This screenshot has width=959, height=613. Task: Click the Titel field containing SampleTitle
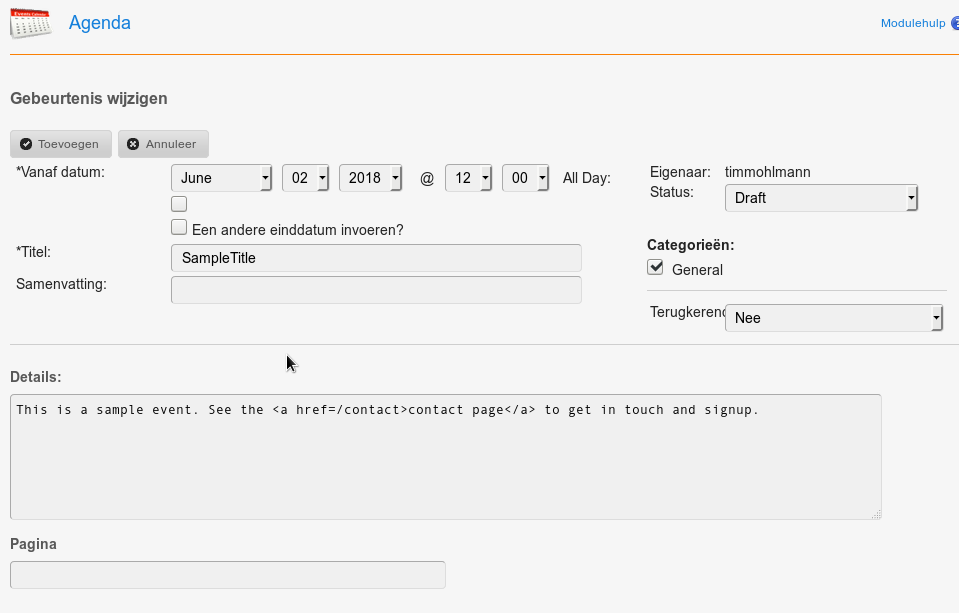tap(376, 258)
